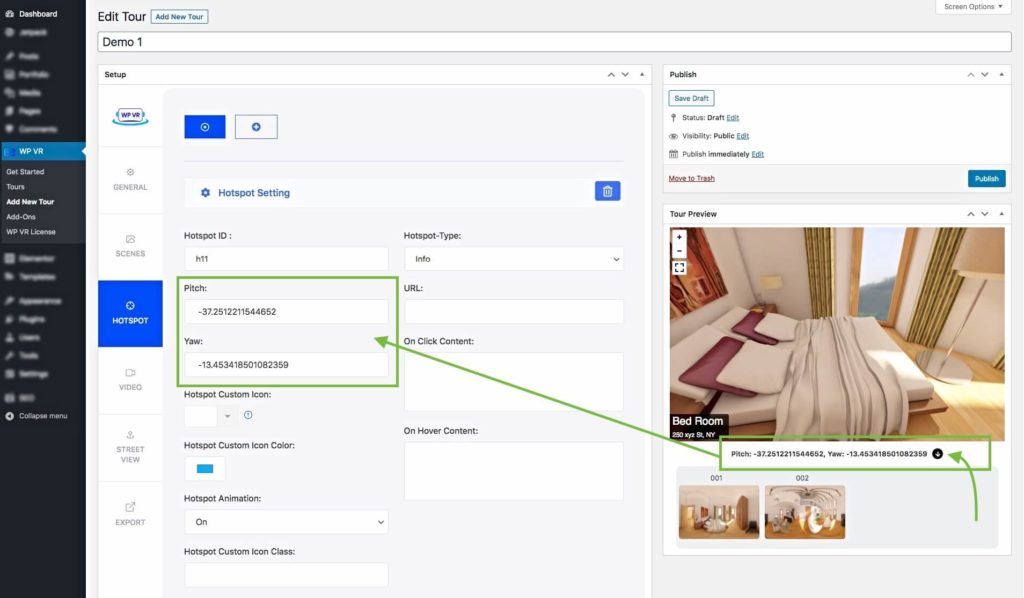Add a new hotspot with plus button
This screenshot has width=1024, height=598.
(256, 127)
